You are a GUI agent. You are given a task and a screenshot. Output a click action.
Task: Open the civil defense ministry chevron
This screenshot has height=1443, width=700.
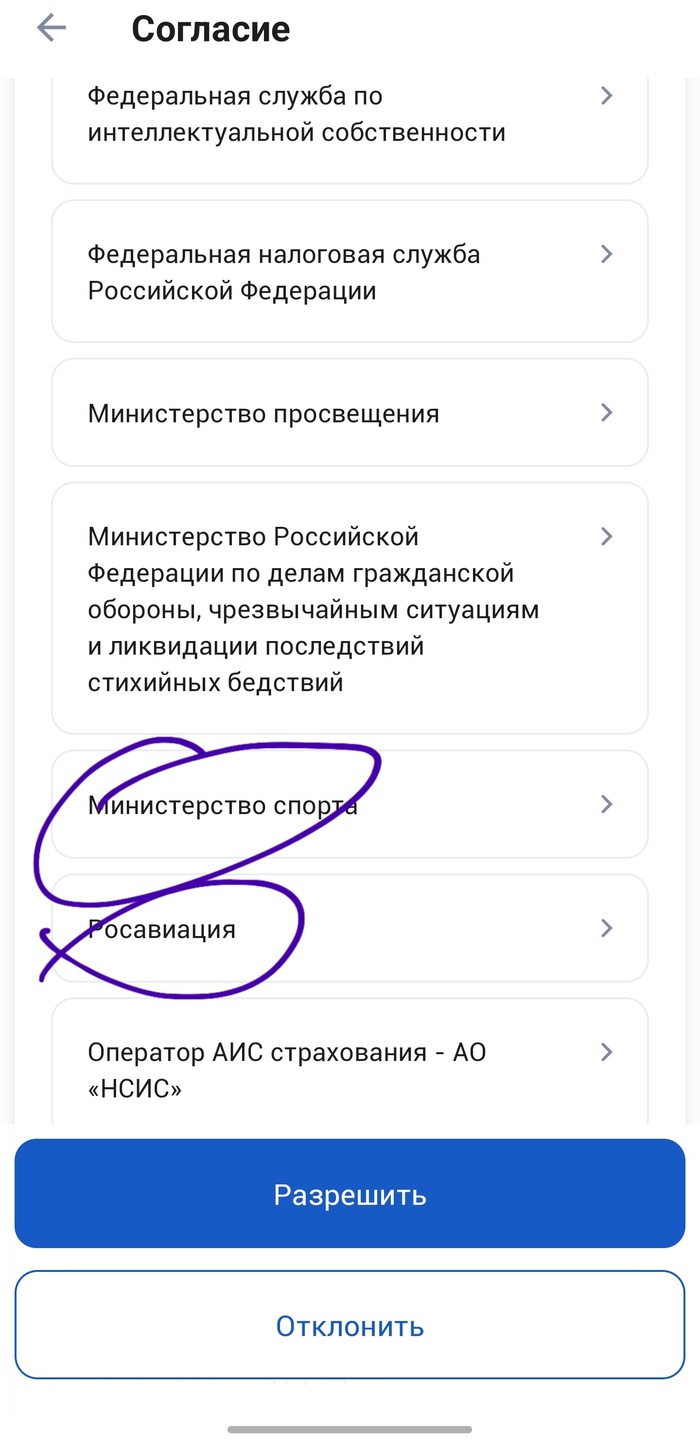(x=605, y=536)
